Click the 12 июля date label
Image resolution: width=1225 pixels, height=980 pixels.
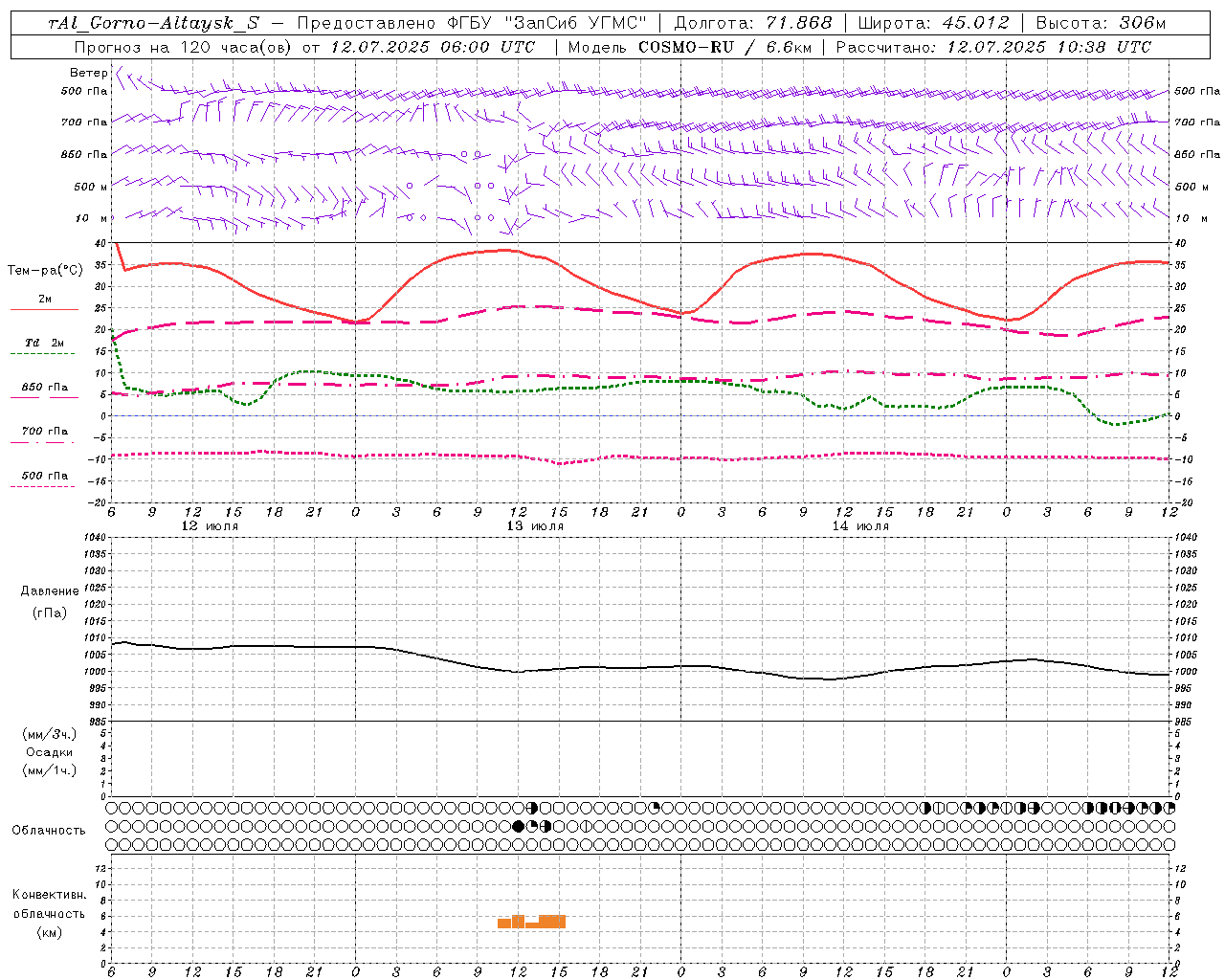pos(210,526)
